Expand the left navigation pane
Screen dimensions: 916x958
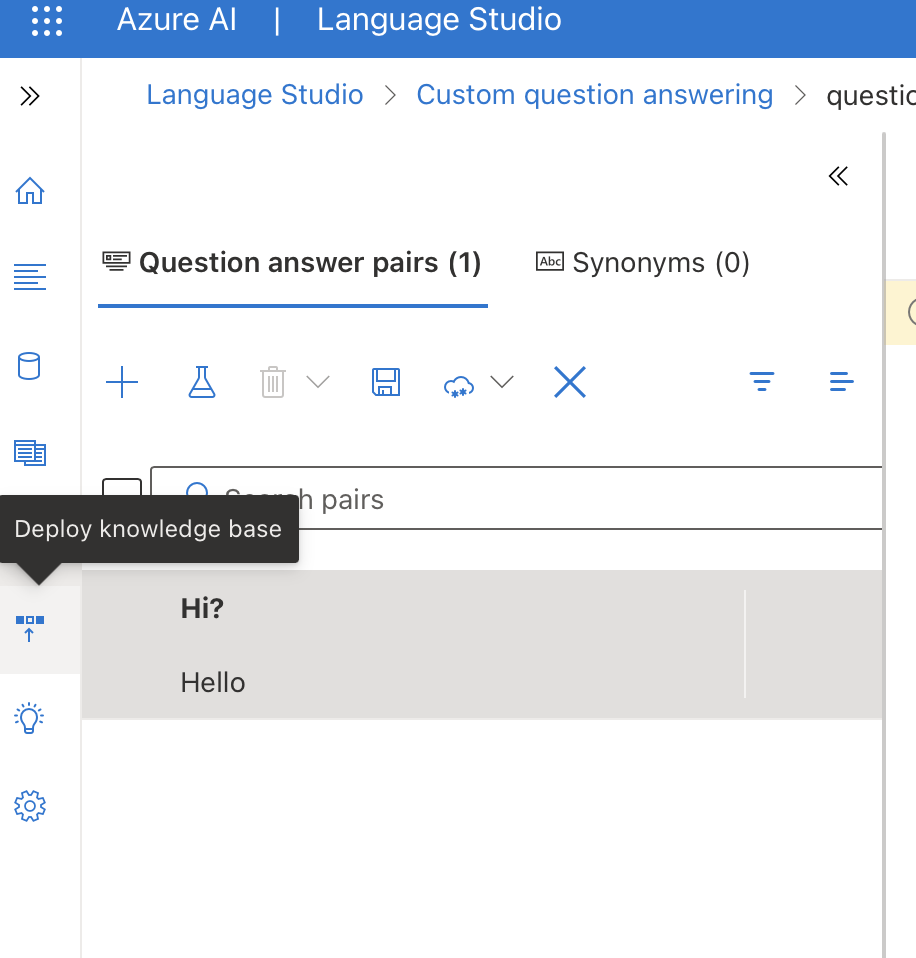pos(29,96)
